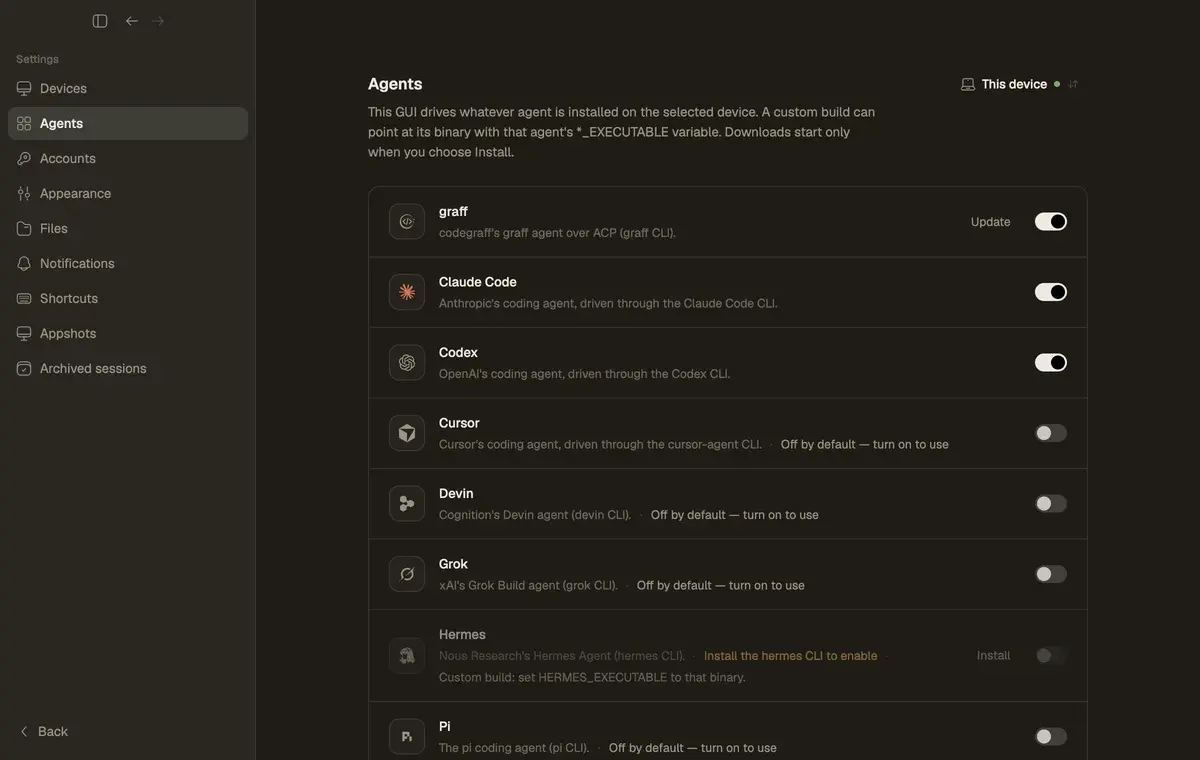Click the graff description text

557,233
